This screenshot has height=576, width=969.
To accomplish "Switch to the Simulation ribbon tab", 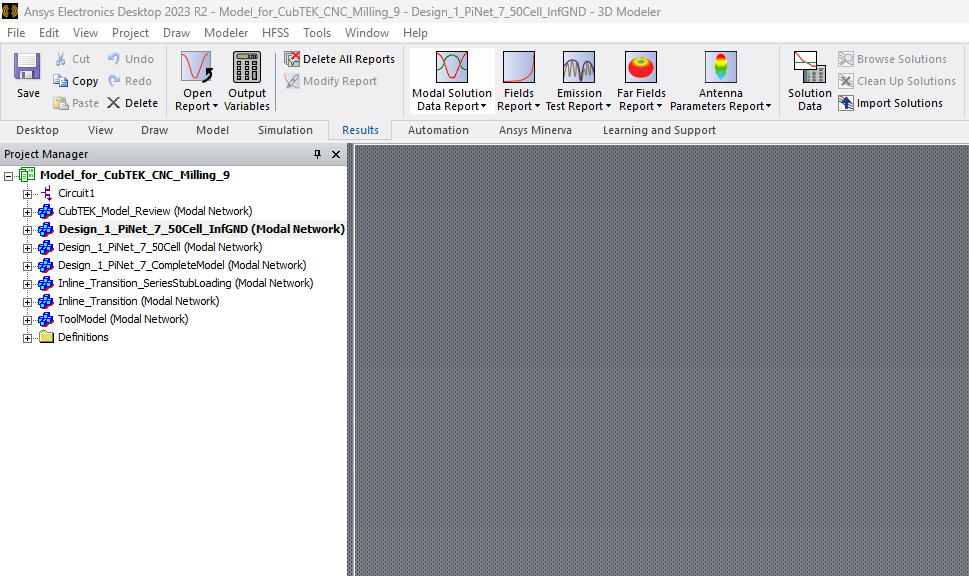I will click(x=286, y=130).
